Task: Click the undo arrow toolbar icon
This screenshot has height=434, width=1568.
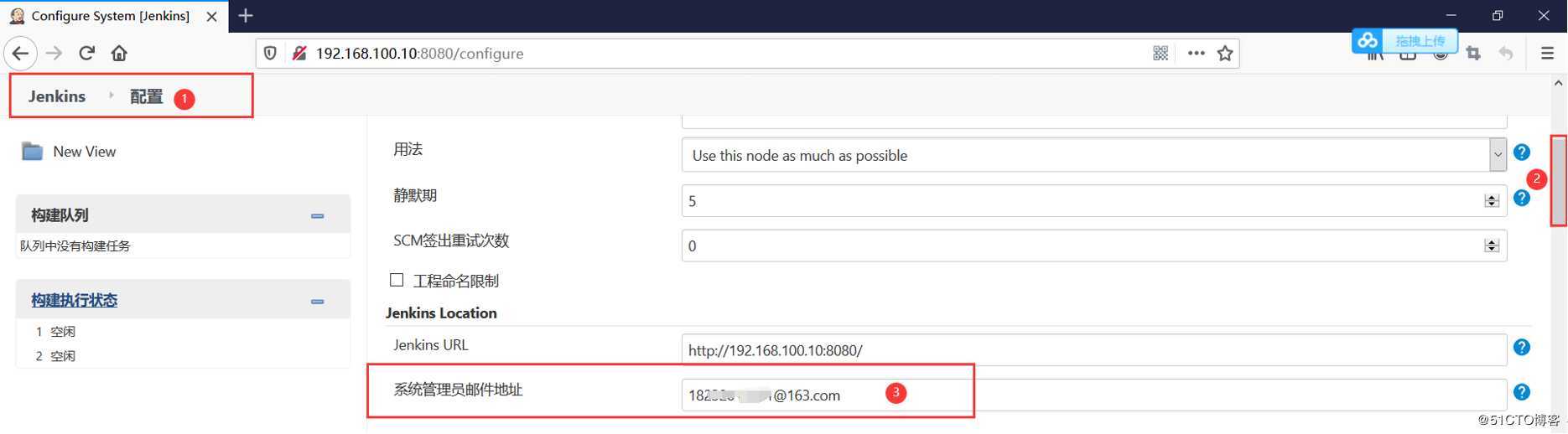Action: 1506,54
